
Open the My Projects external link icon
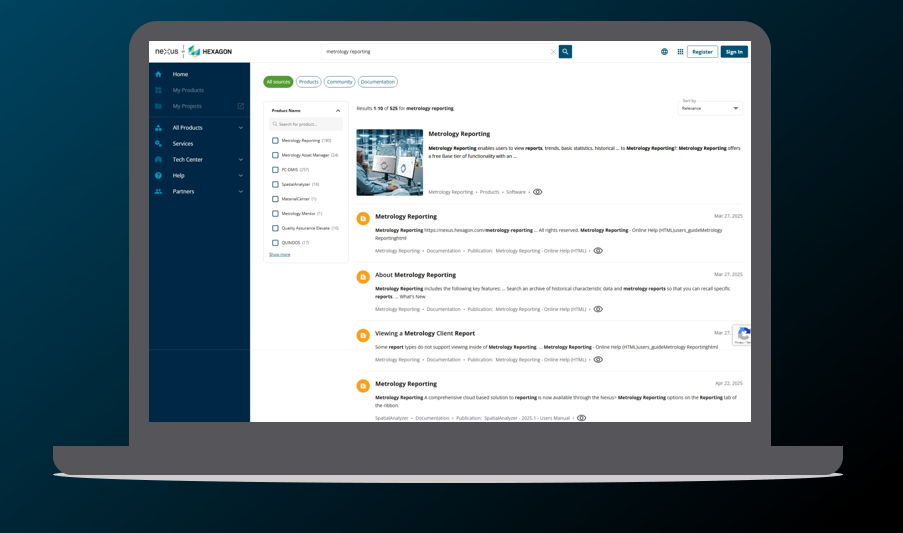pos(241,106)
